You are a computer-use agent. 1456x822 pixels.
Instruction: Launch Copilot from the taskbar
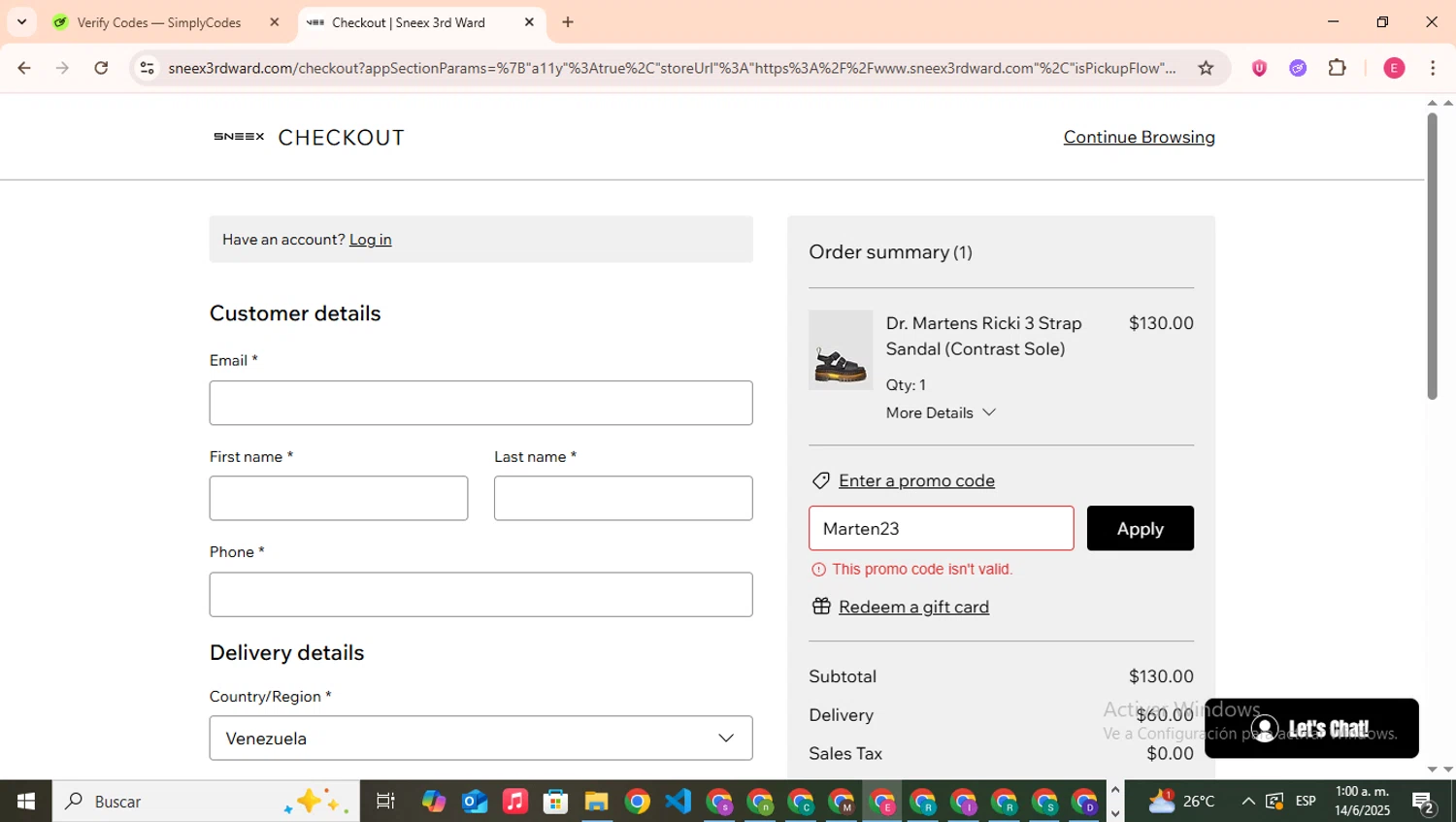pos(434,801)
